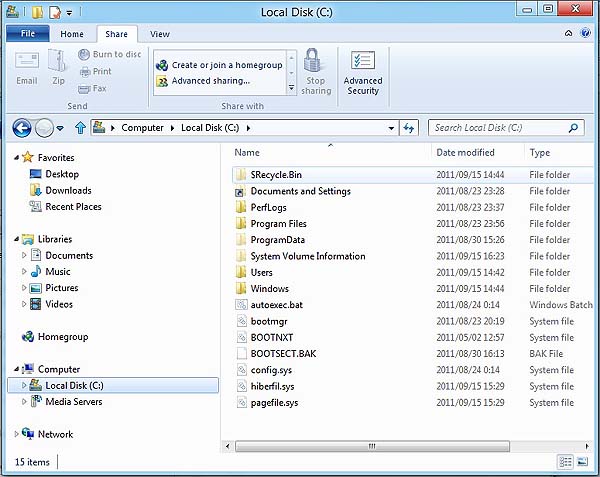
Task: Click the refresh button beside address bar
Action: point(408,128)
